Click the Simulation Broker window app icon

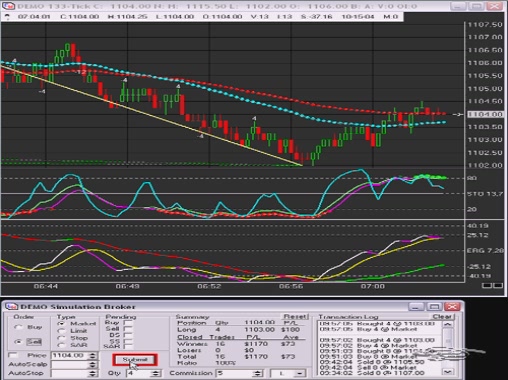coord(12,307)
